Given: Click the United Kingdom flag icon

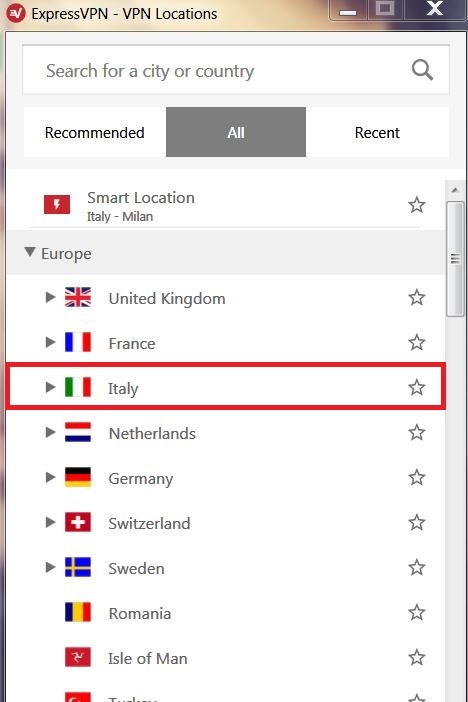Looking at the screenshot, I should pos(78,297).
